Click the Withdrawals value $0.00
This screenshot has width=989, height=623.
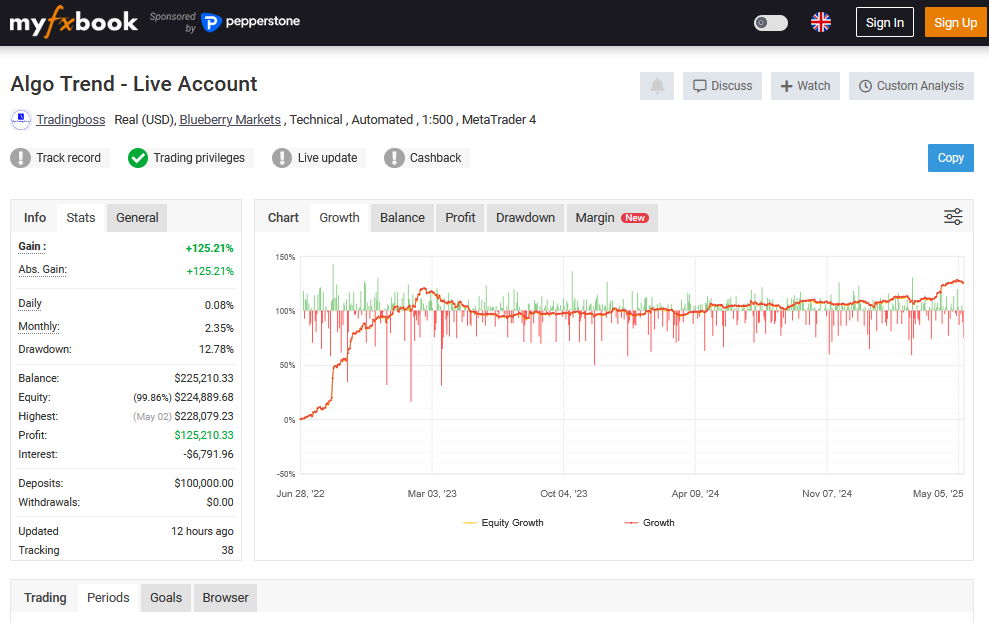(219, 503)
